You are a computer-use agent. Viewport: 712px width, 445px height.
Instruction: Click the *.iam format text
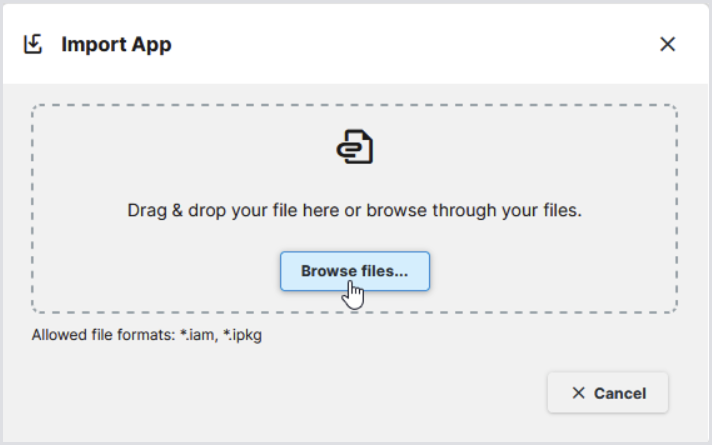point(197,335)
